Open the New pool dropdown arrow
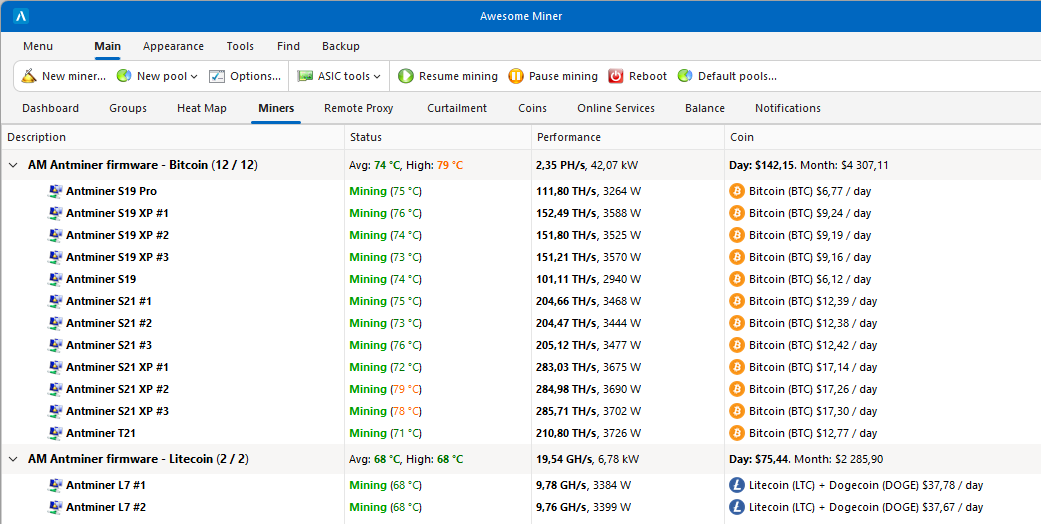Screen dimensions: 1041x524 [194, 77]
